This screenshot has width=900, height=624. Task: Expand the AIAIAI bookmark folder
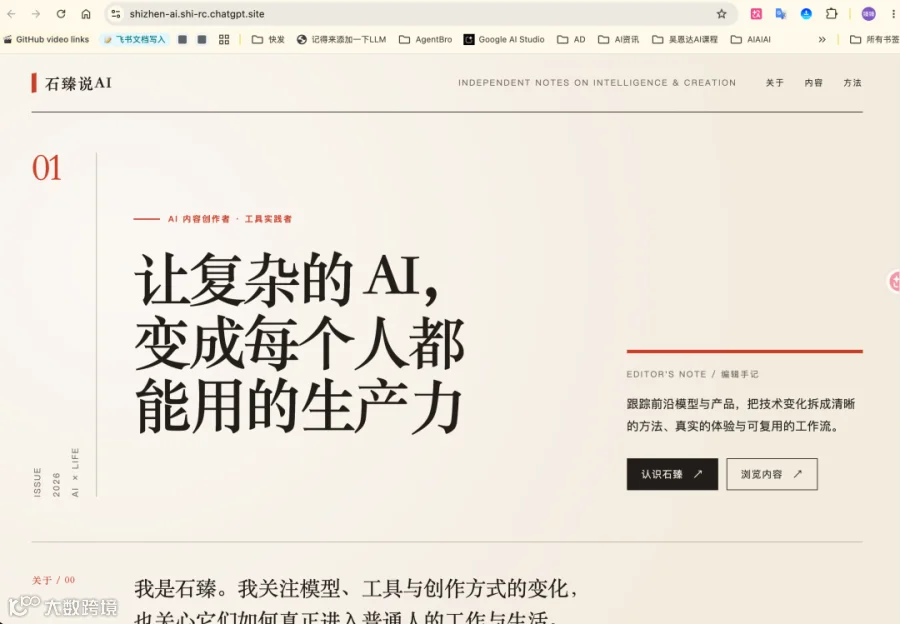point(751,40)
